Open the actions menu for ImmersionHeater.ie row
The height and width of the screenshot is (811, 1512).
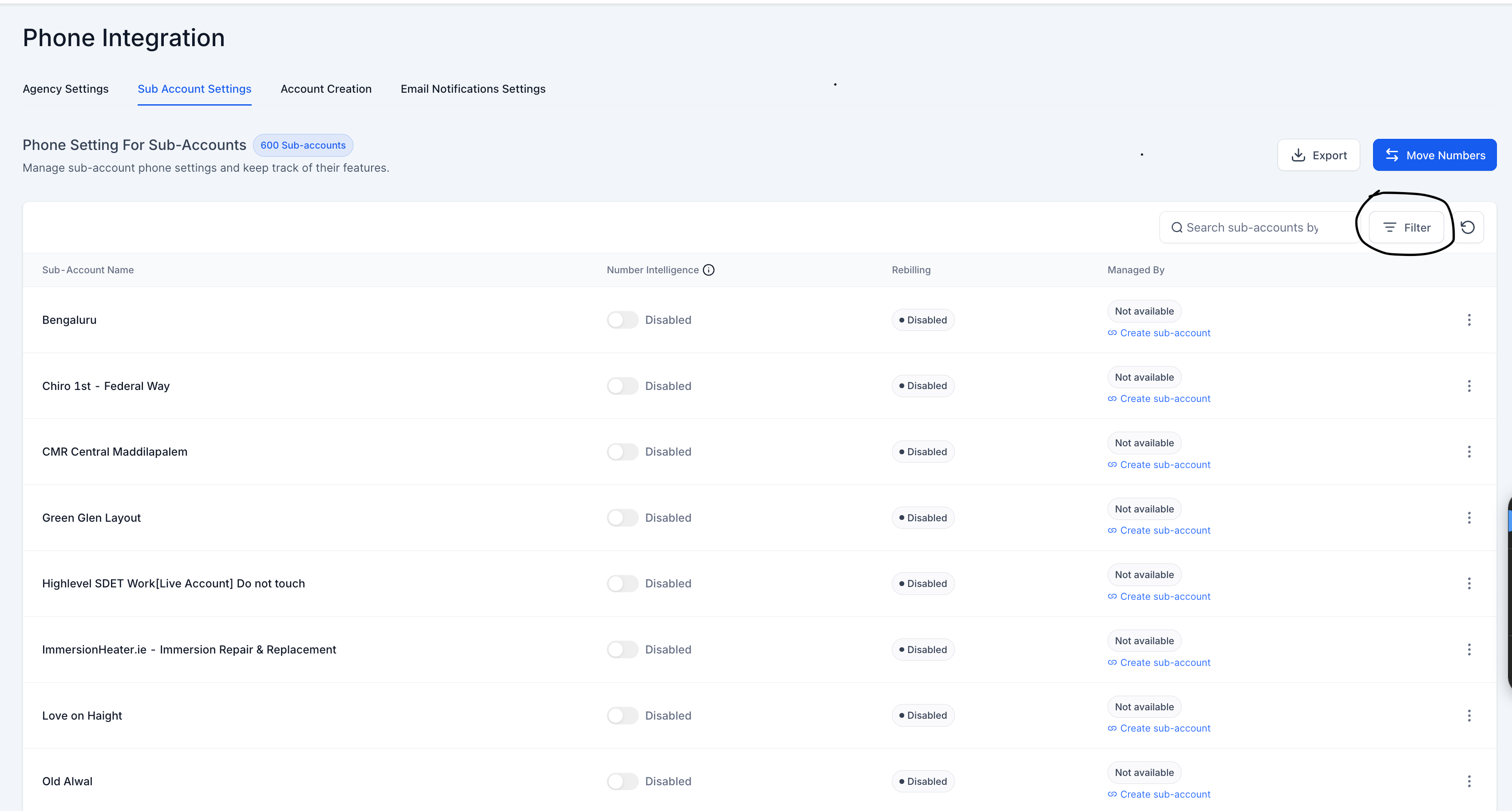(1468, 649)
